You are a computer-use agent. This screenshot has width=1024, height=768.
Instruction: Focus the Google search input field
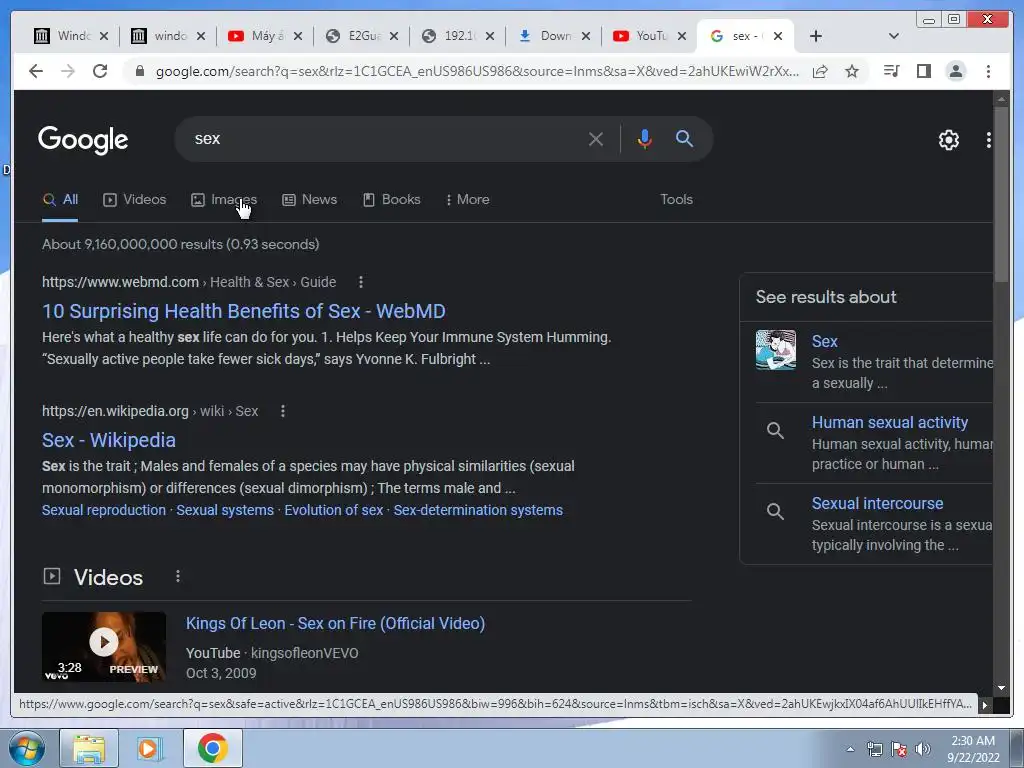[x=385, y=139]
